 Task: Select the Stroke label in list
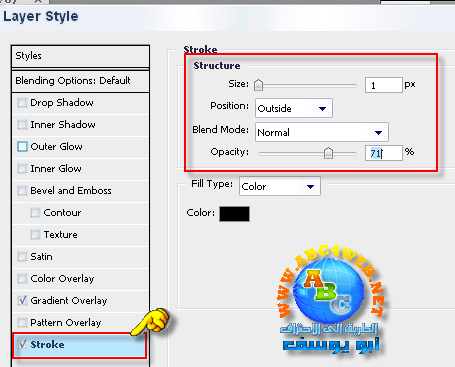pyautogui.click(x=47, y=345)
